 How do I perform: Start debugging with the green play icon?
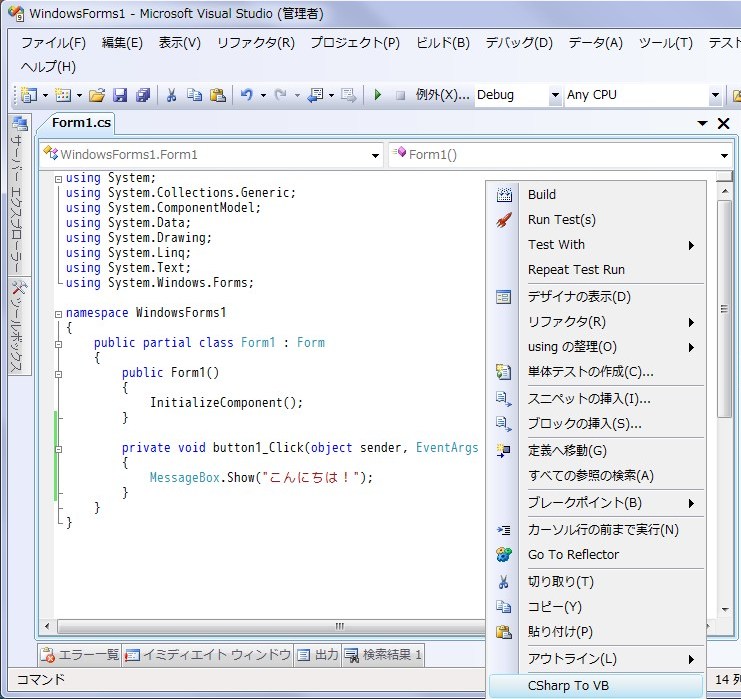[378, 95]
